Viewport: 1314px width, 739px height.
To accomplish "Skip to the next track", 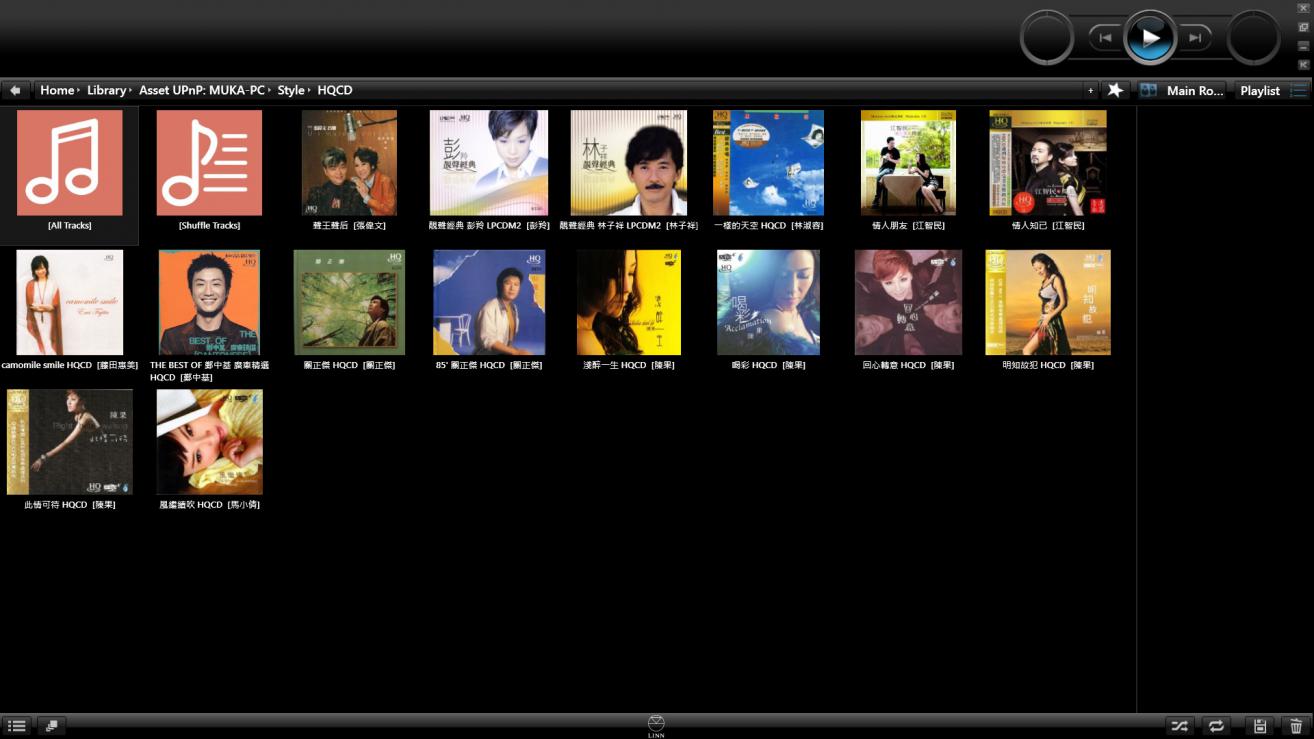I will [1195, 38].
